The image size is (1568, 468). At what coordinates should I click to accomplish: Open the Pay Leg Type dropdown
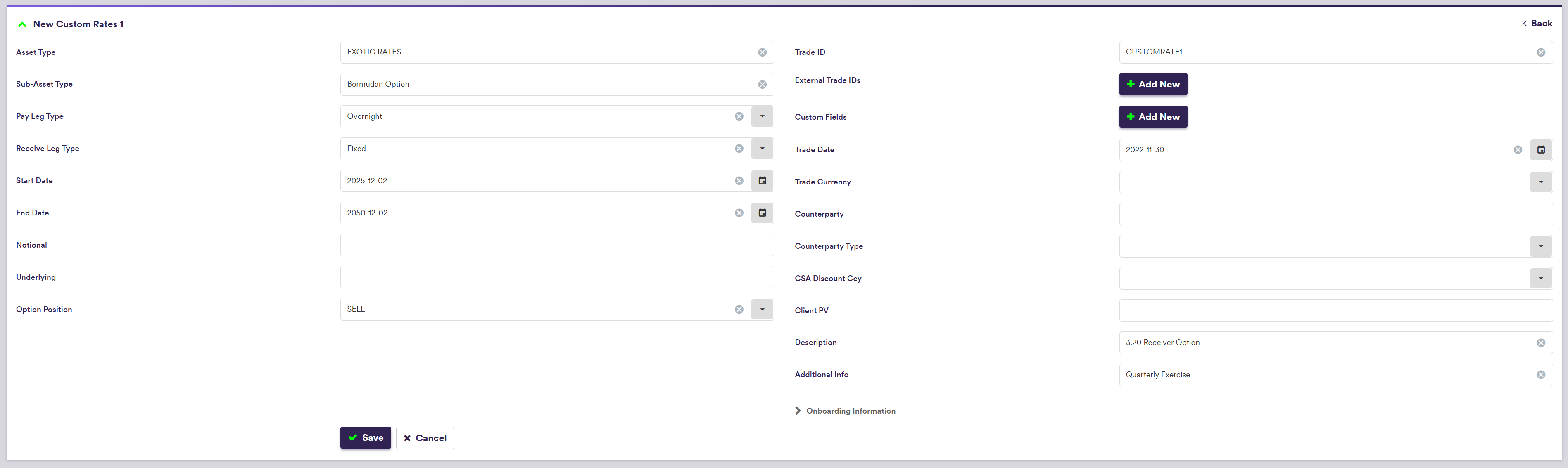762,116
